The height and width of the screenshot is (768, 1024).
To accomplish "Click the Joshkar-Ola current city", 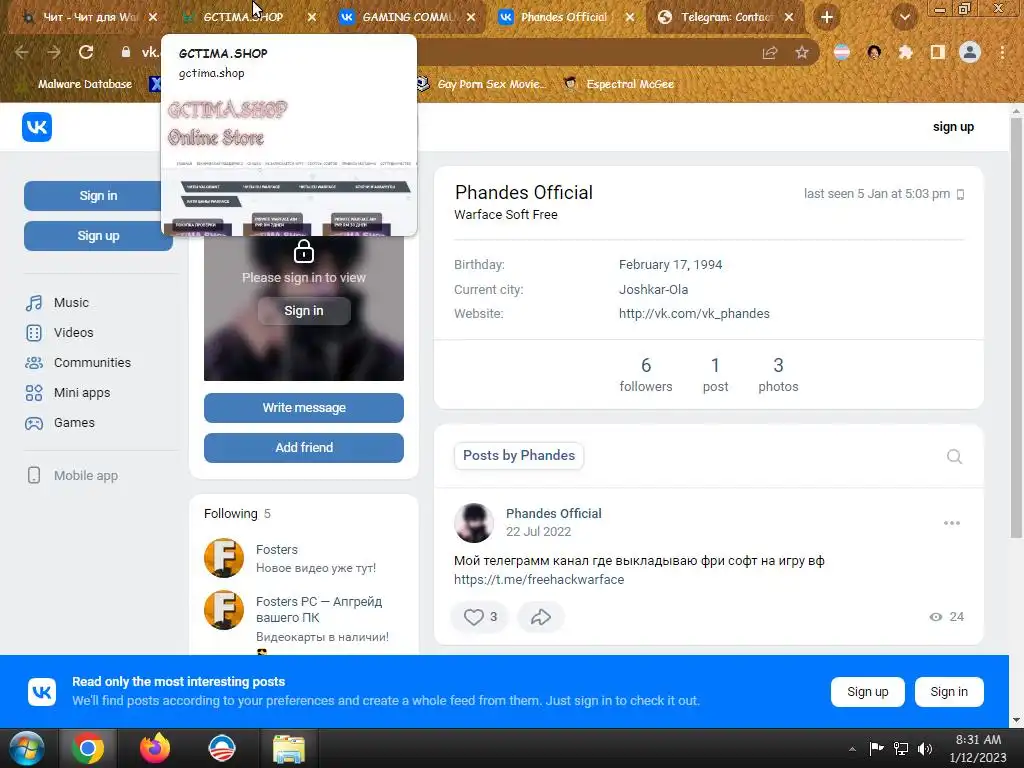I will (653, 289).
